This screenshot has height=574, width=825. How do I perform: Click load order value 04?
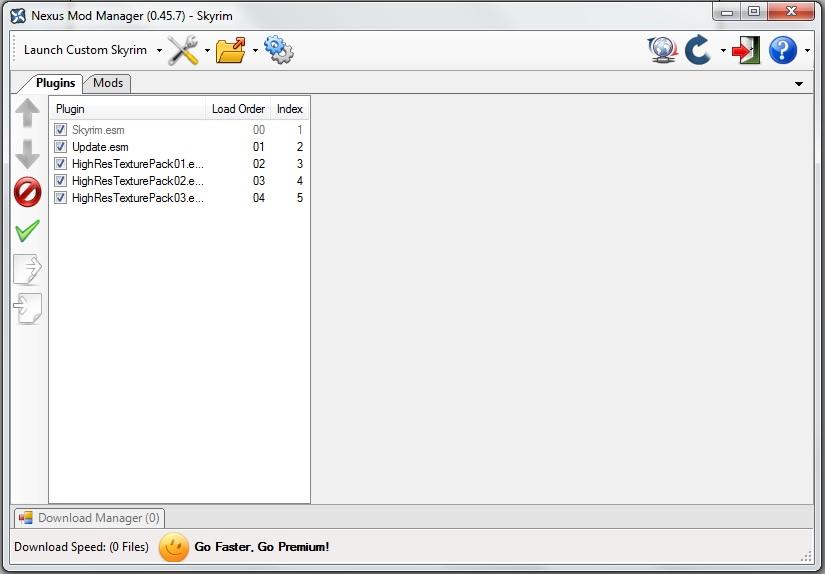point(258,198)
